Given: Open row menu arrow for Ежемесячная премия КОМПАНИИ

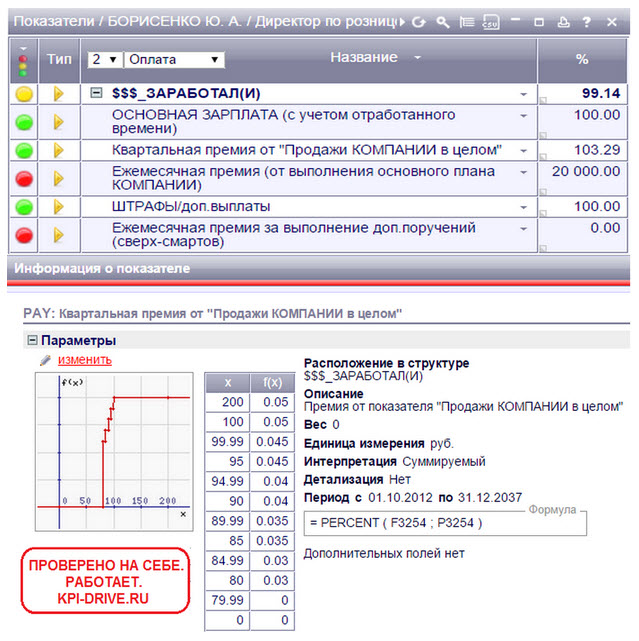Looking at the screenshot, I should click(x=523, y=173).
